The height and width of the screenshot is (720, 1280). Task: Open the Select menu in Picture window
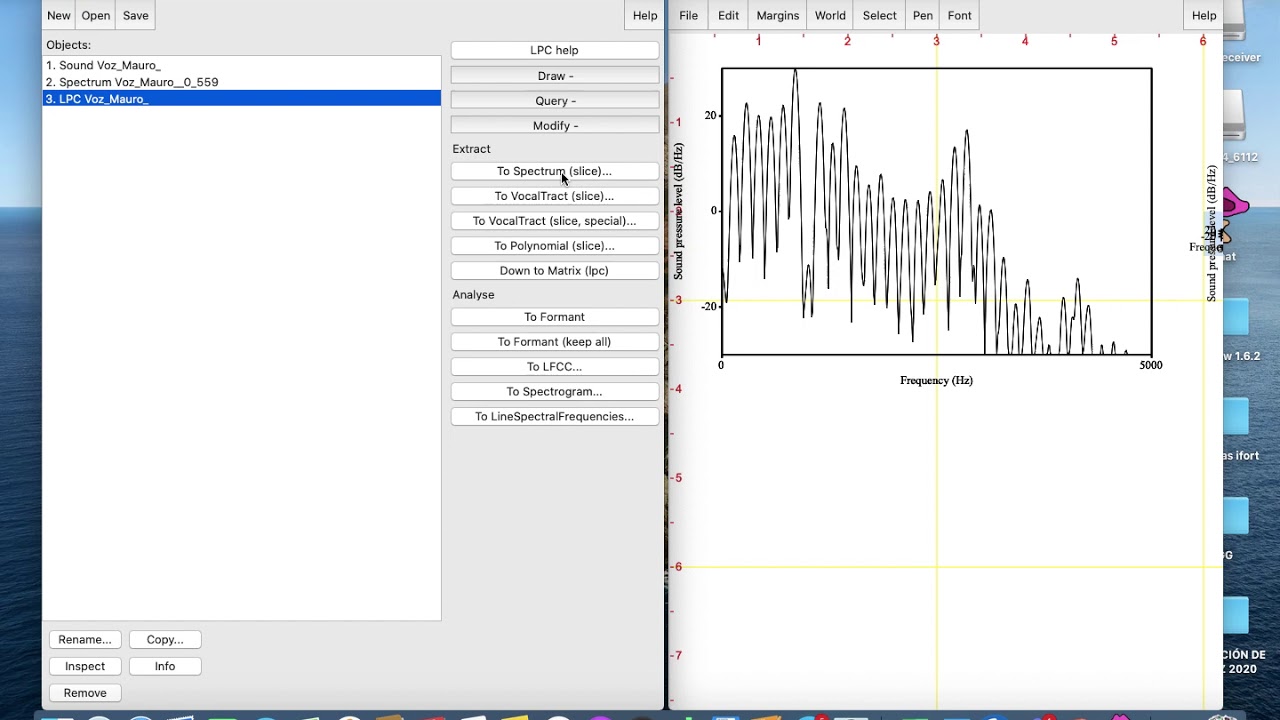(x=880, y=15)
